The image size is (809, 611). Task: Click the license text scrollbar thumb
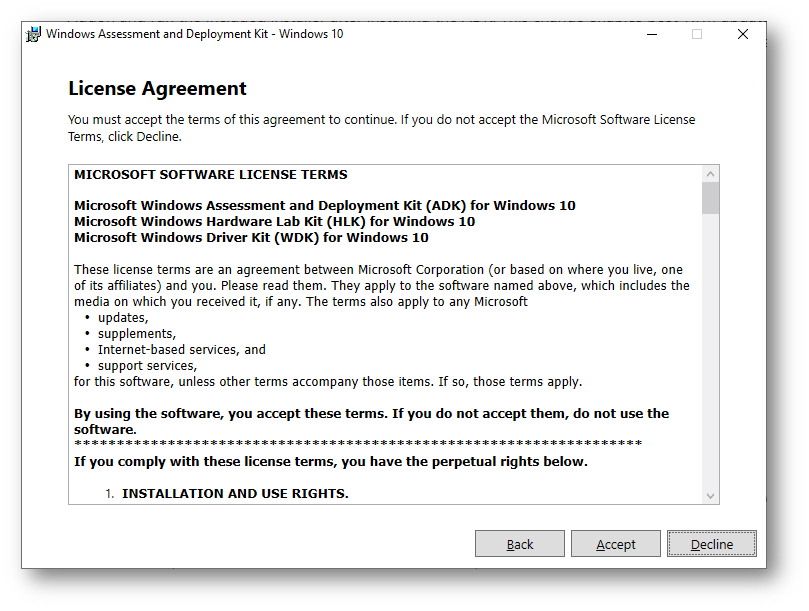point(710,198)
